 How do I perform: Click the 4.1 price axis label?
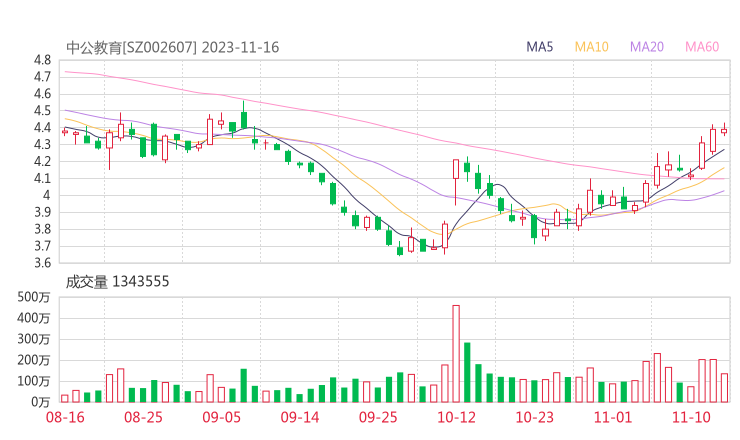(42, 178)
